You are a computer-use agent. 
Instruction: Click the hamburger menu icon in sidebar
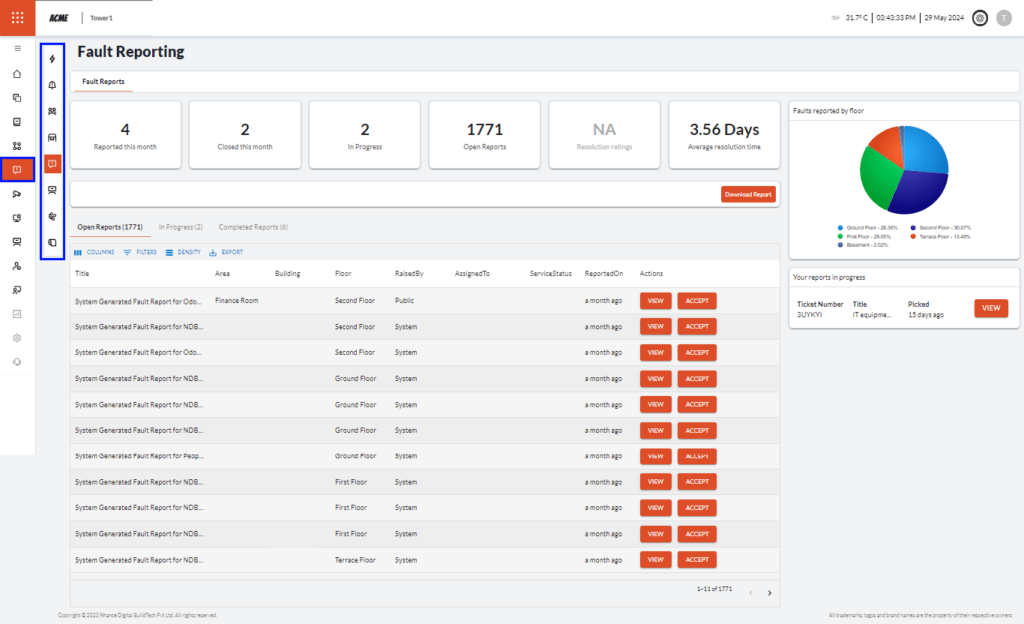click(x=17, y=48)
